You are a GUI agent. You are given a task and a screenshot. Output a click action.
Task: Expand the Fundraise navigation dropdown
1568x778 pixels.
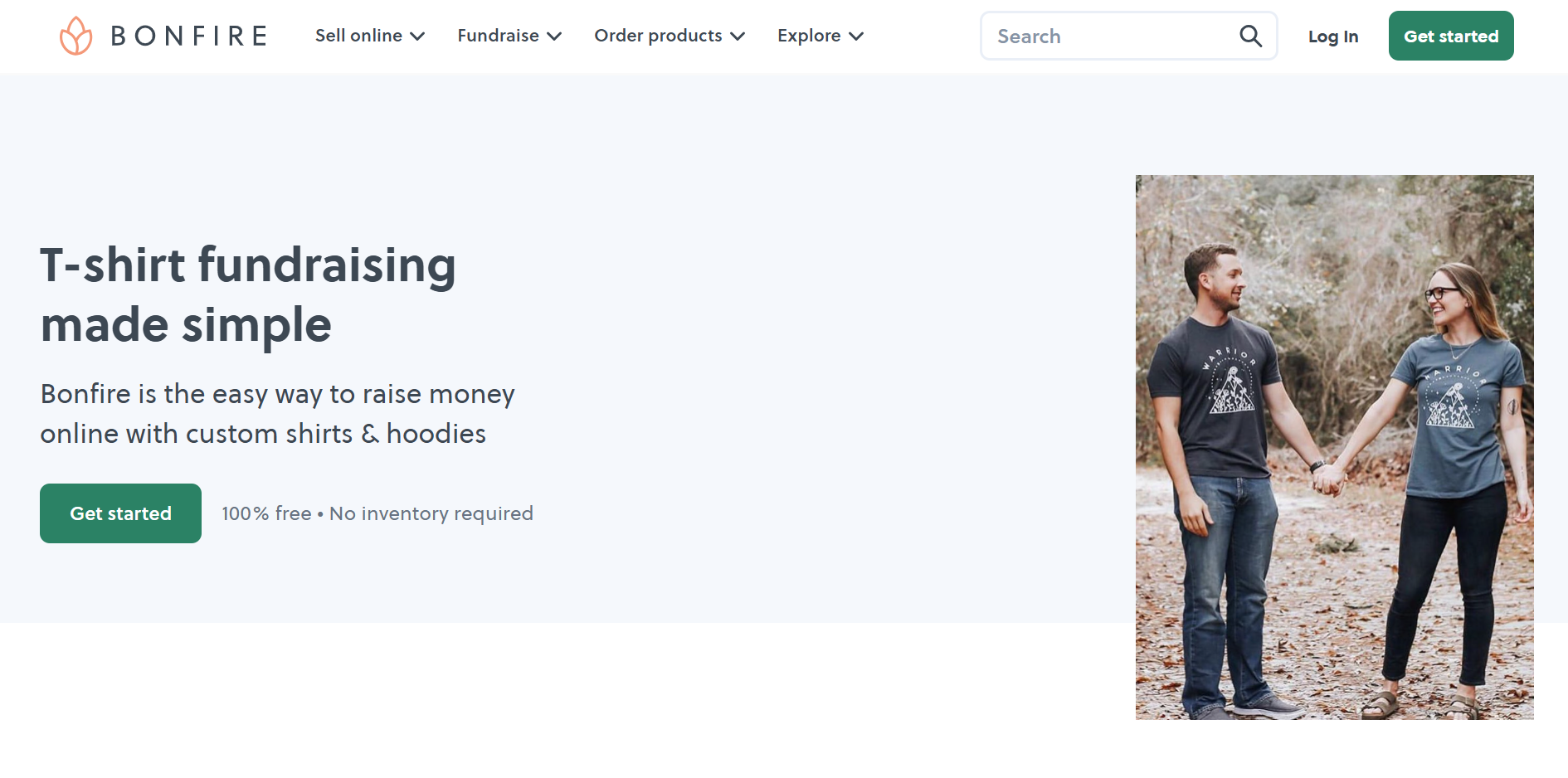click(x=499, y=36)
